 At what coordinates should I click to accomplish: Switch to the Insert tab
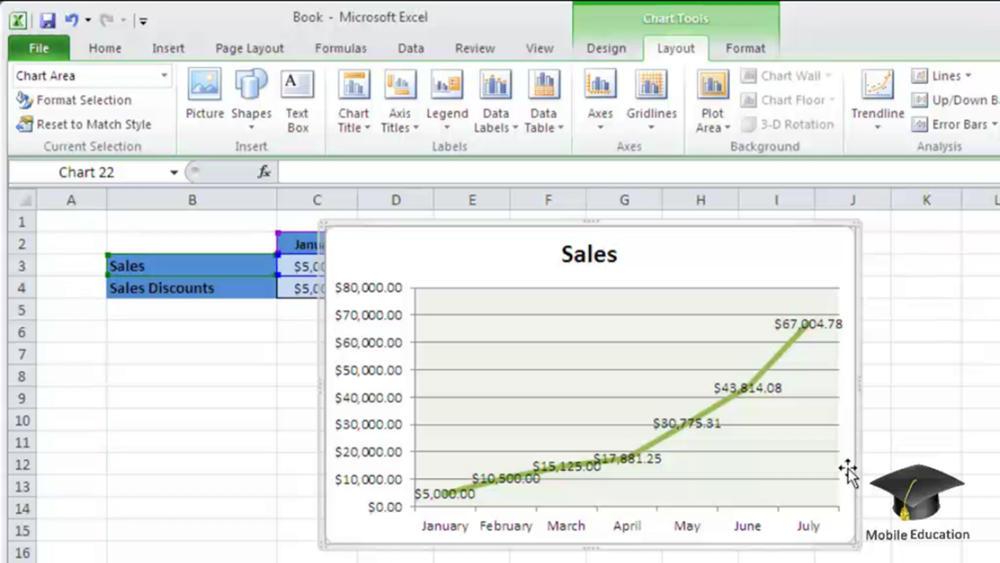[168, 48]
